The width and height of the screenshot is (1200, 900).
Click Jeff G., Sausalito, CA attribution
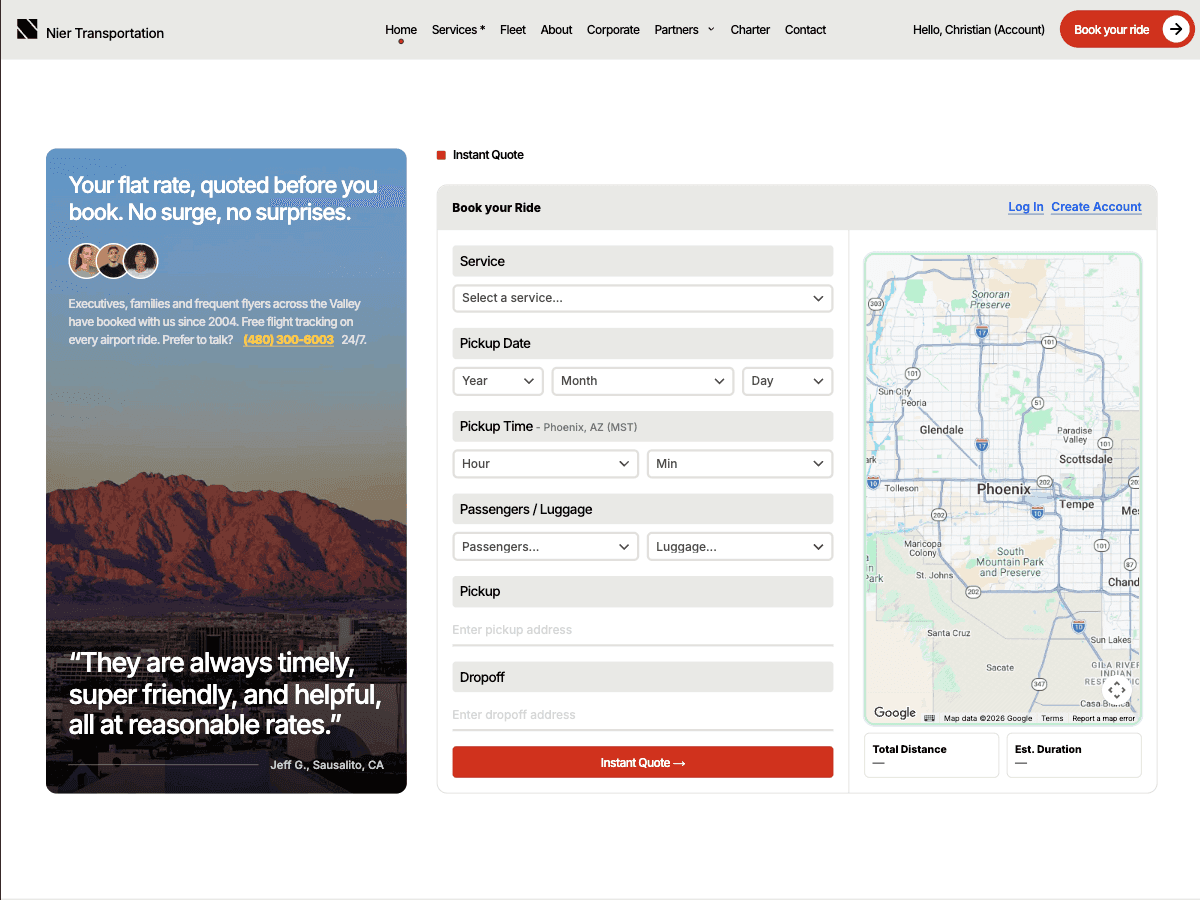pyautogui.click(x=327, y=765)
